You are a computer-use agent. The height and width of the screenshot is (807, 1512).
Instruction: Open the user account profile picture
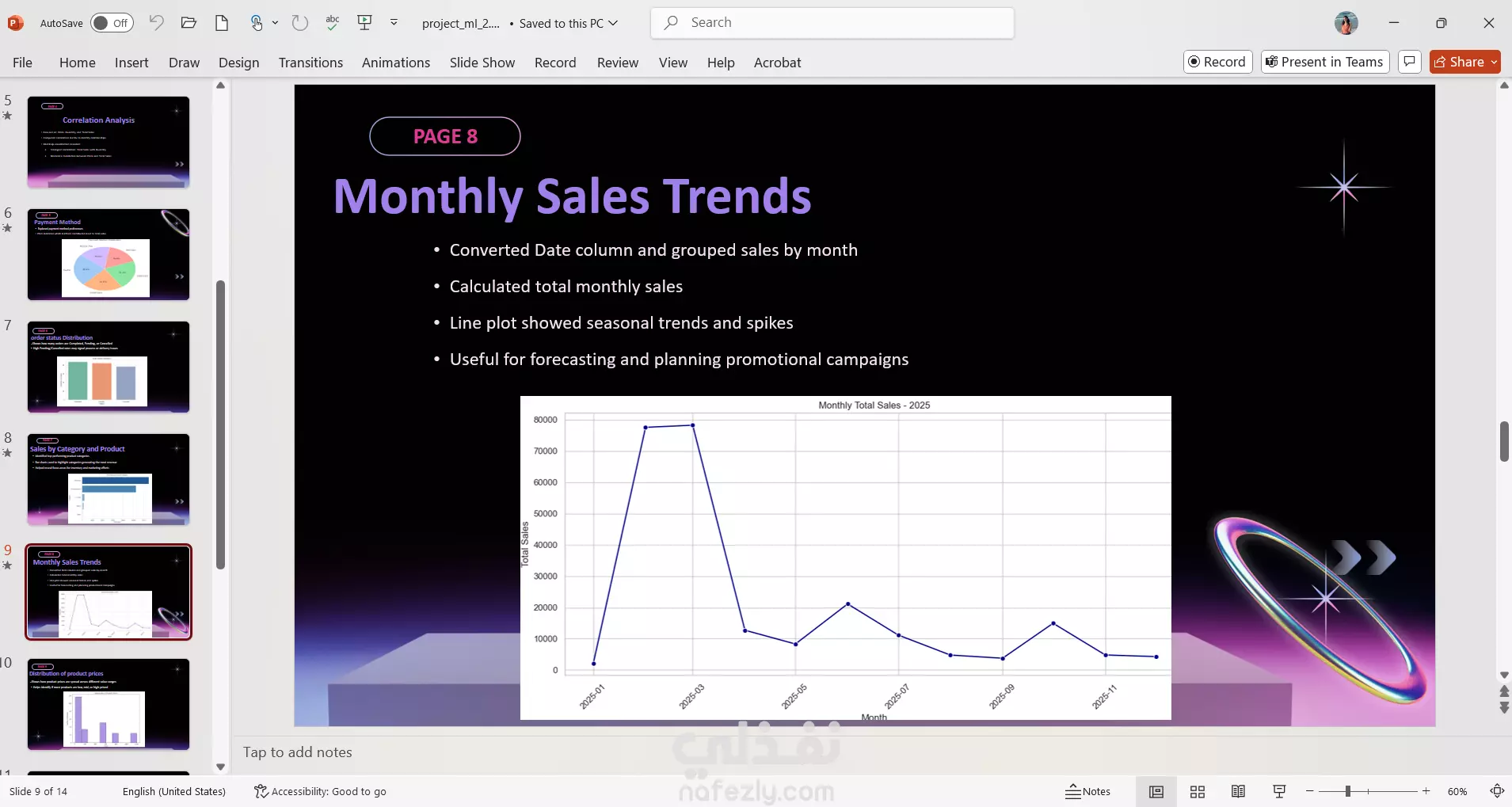[1346, 23]
